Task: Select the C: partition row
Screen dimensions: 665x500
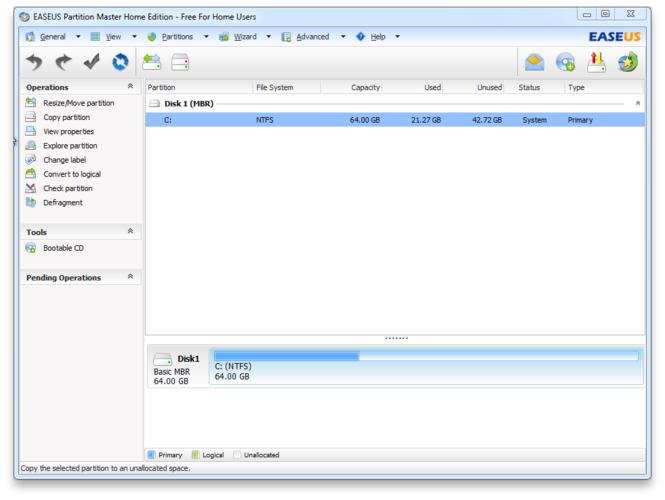Action: click(395, 120)
